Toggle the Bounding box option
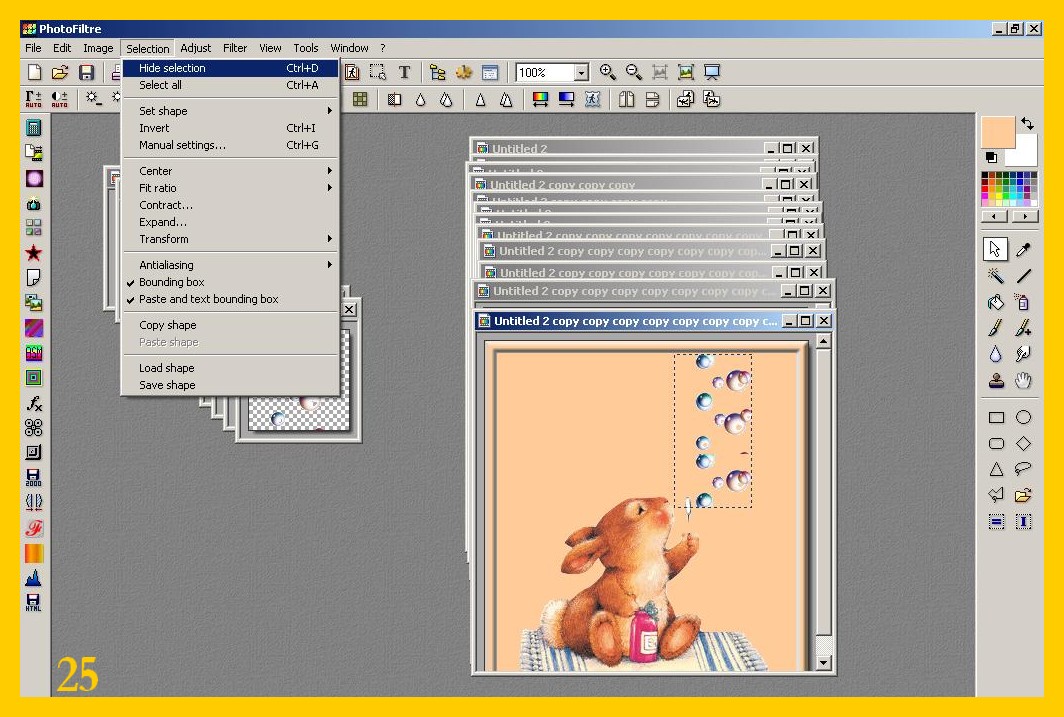Viewport: 1064px width, 717px height. tap(171, 282)
